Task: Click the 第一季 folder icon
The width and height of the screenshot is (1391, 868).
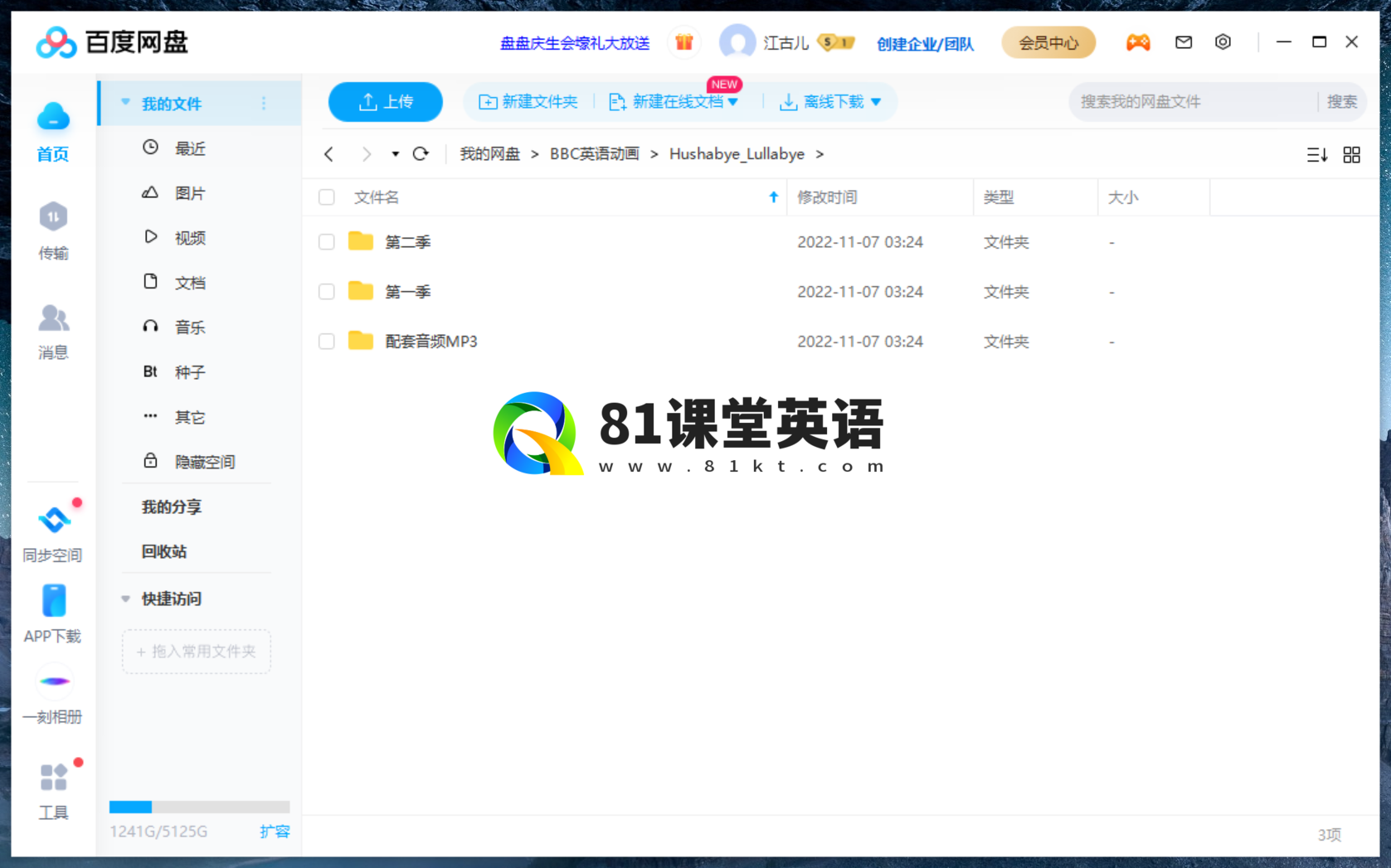Action: tap(360, 291)
